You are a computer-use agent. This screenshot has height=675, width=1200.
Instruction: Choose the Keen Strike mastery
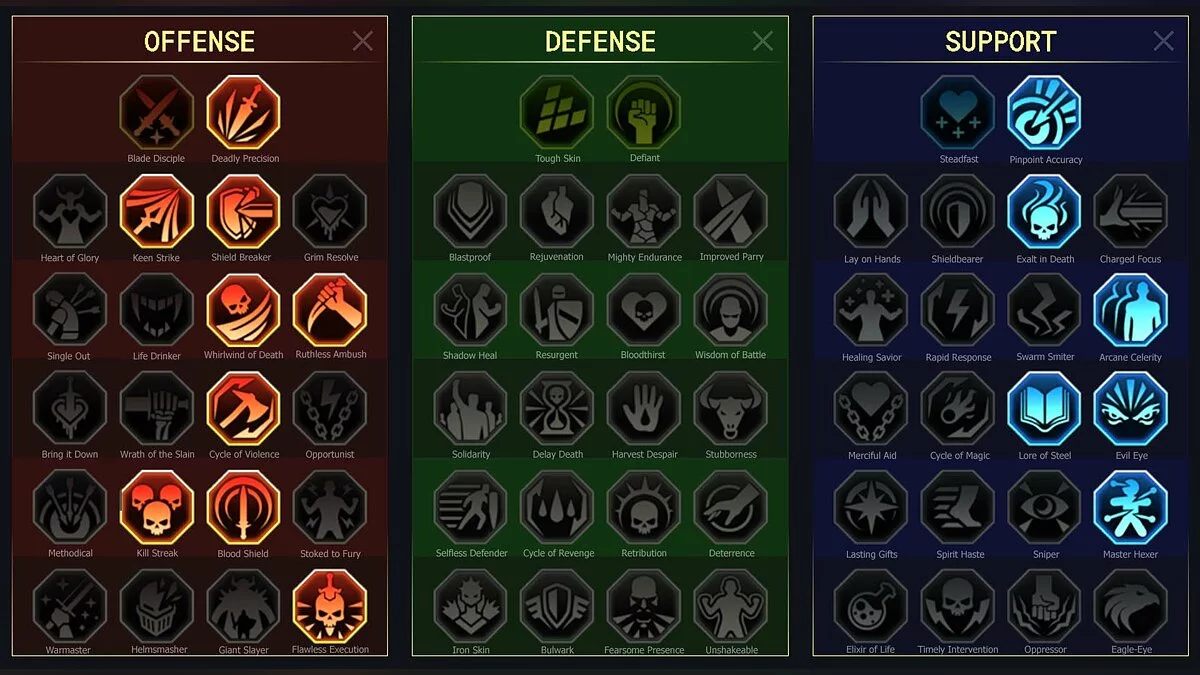click(157, 211)
